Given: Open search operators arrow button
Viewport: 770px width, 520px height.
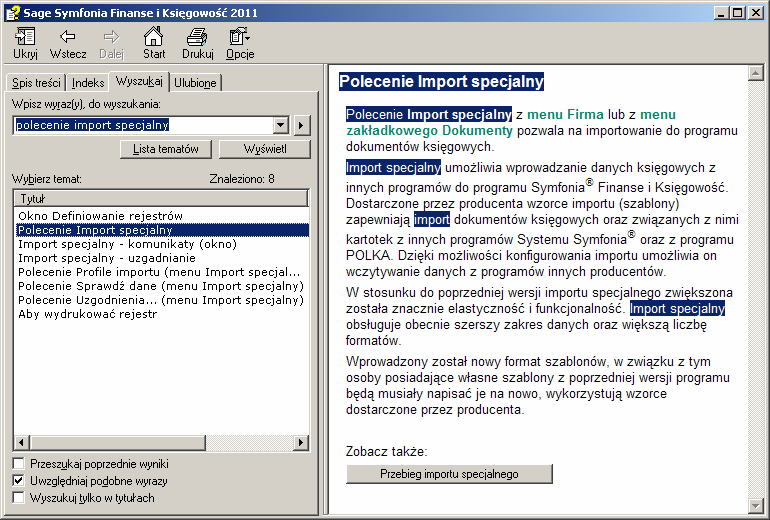Looking at the screenshot, I should [x=302, y=125].
